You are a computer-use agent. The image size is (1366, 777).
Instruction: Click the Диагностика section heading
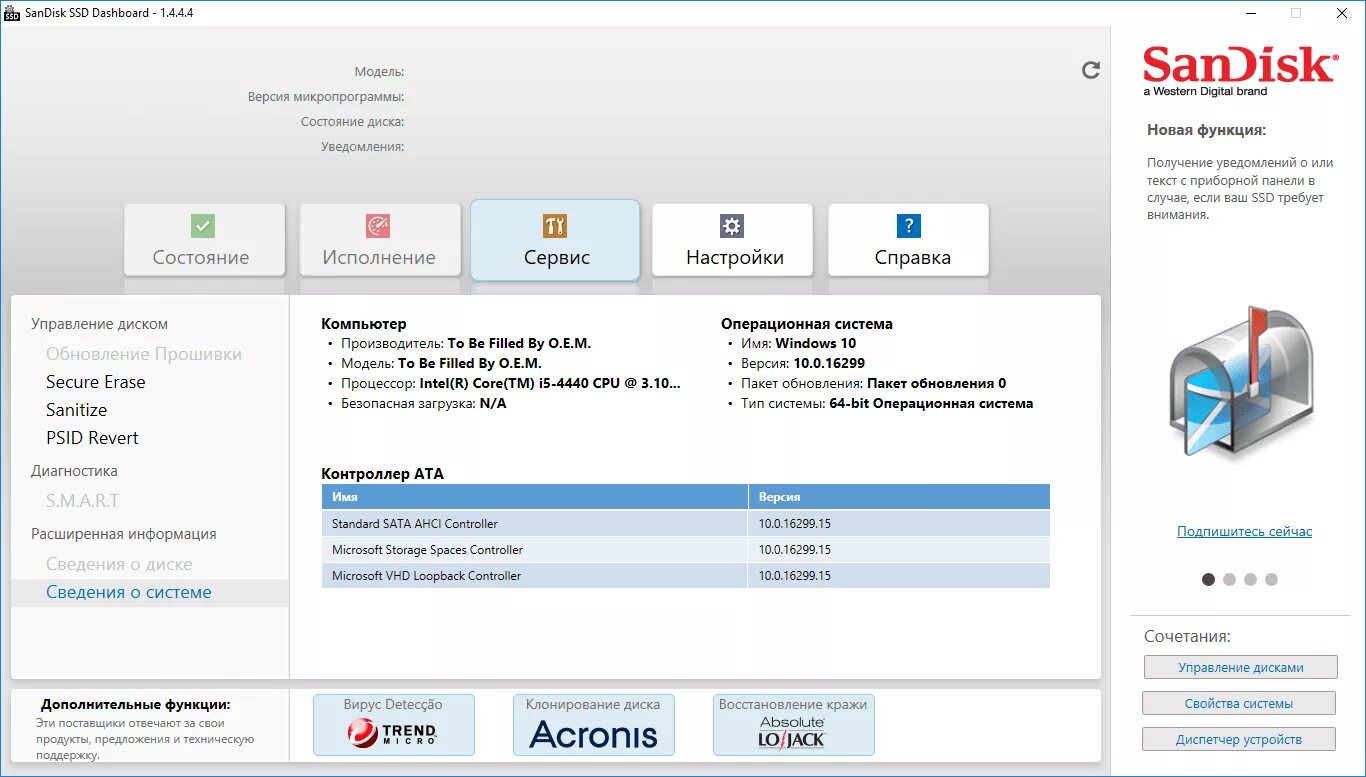click(74, 471)
